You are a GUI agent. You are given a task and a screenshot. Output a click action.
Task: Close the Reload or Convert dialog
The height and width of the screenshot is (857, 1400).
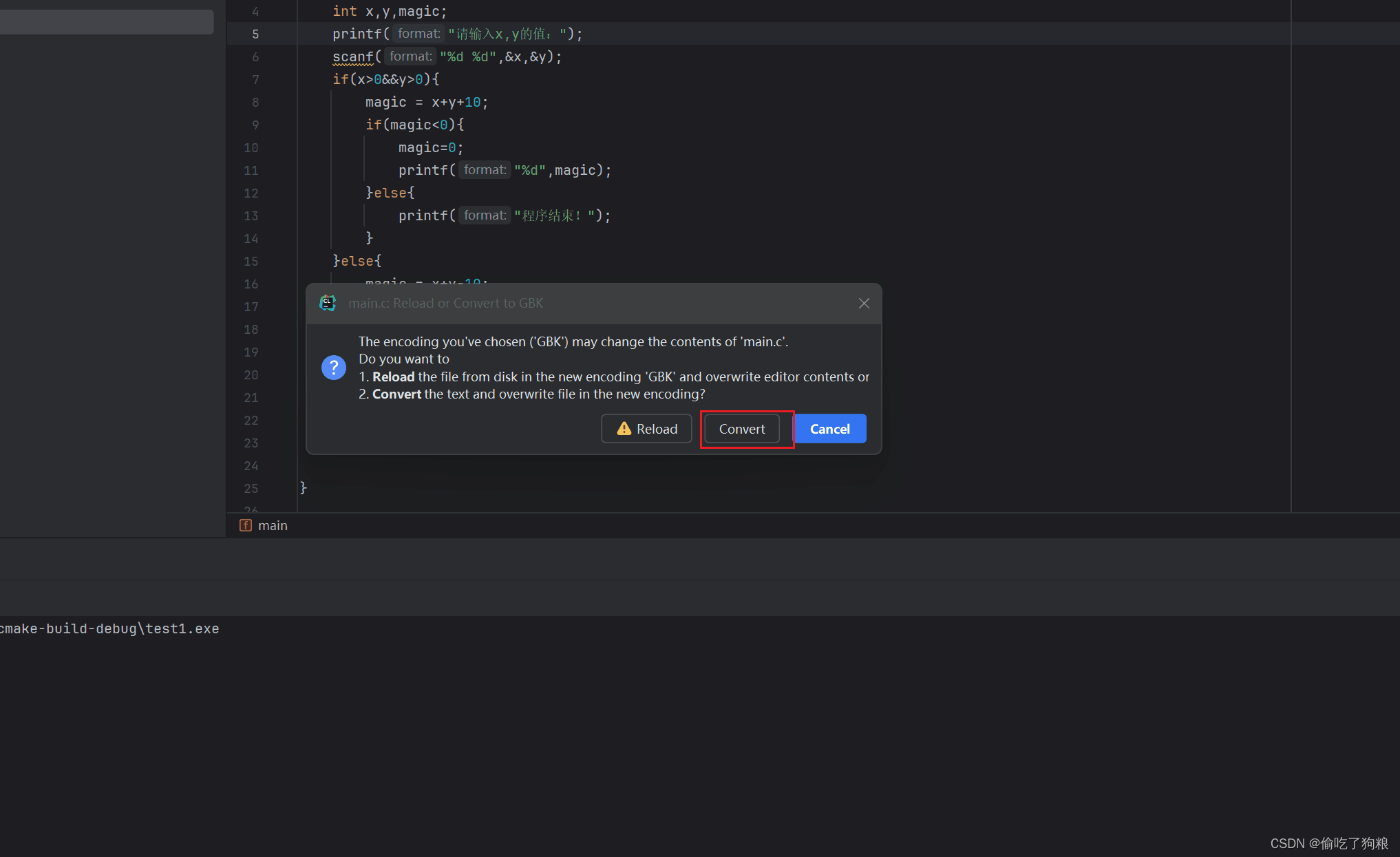864,304
